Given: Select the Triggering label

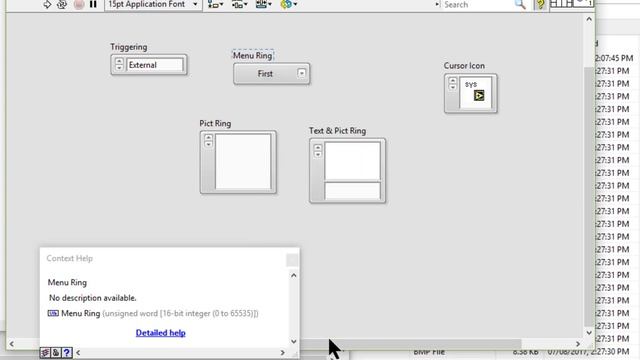Looking at the screenshot, I should click(x=129, y=47).
